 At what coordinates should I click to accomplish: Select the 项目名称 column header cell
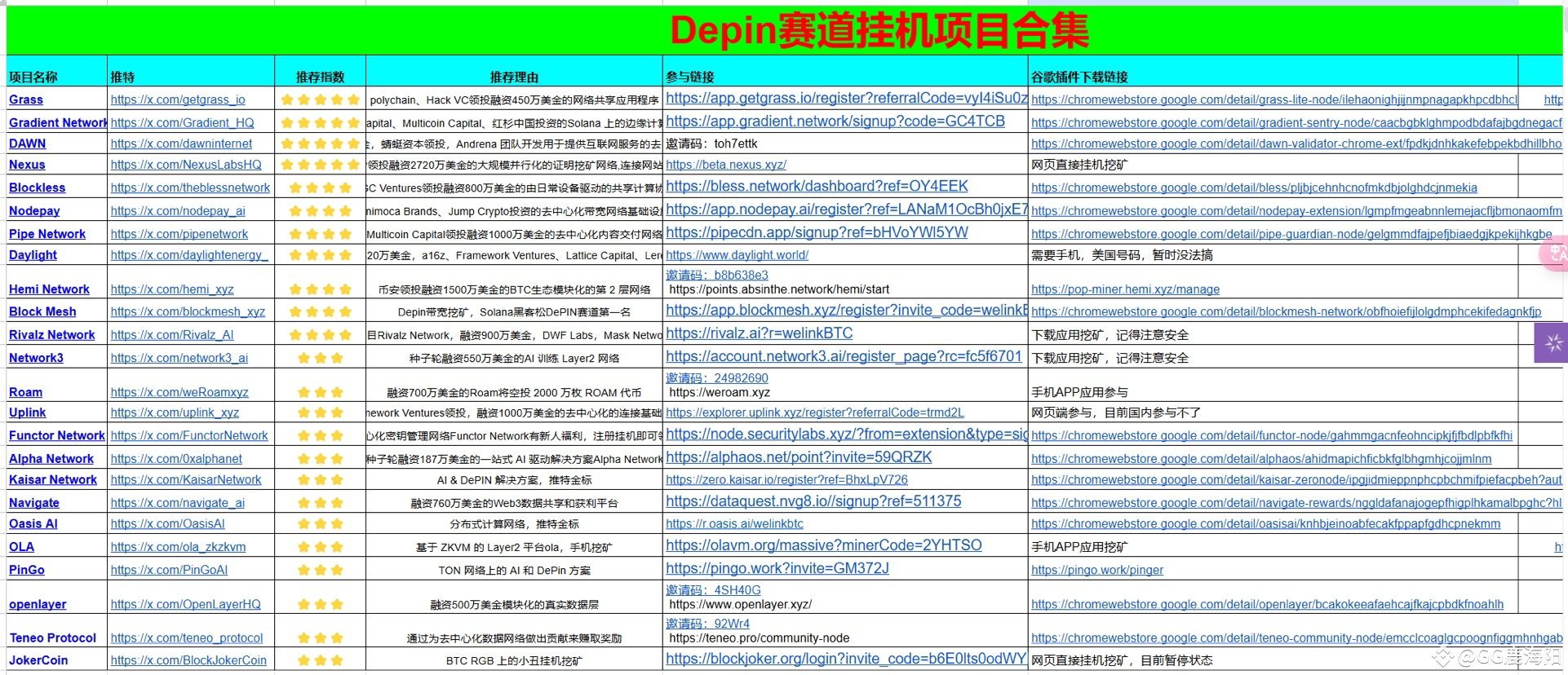56,72
